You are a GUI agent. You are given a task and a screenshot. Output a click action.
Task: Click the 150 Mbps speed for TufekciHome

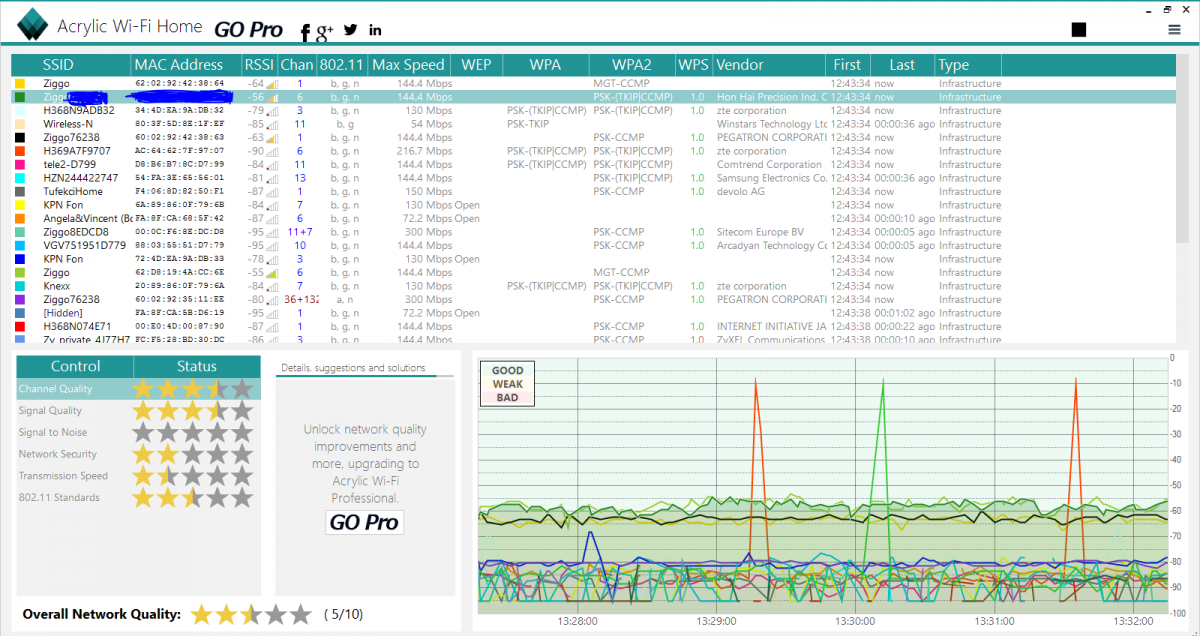pos(428,191)
